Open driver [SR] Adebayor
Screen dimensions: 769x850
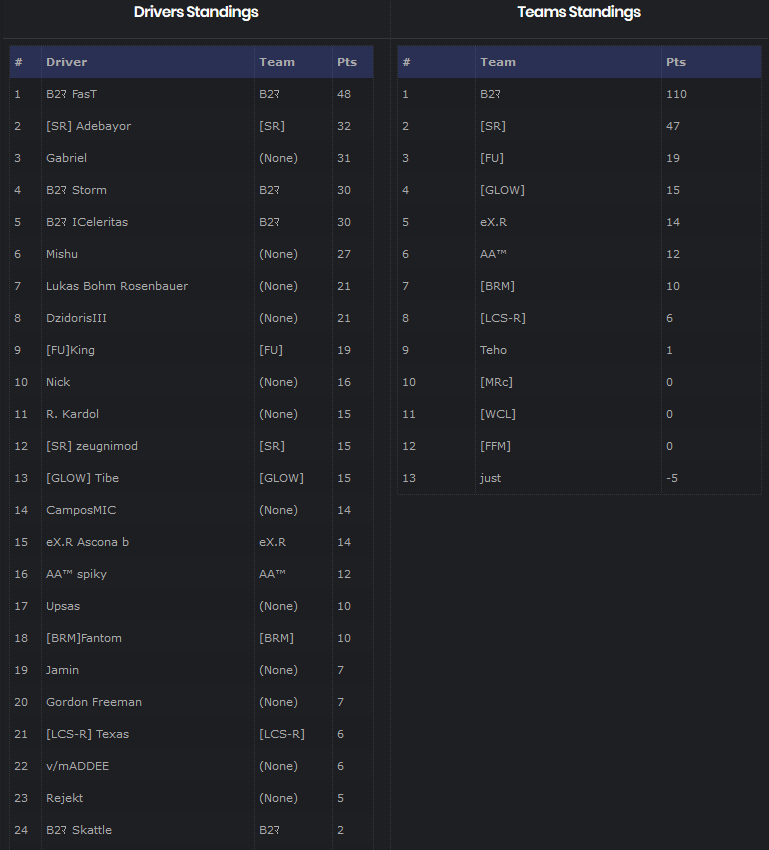click(88, 126)
